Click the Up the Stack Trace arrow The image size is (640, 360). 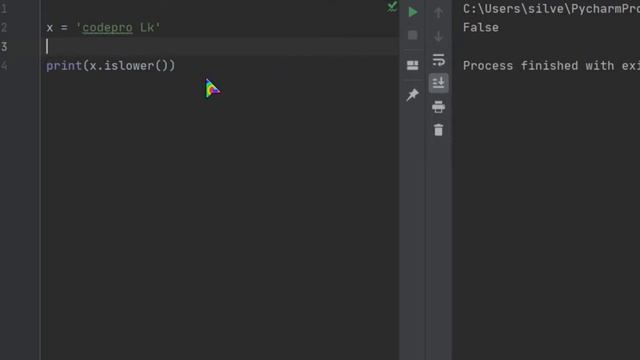point(439,13)
